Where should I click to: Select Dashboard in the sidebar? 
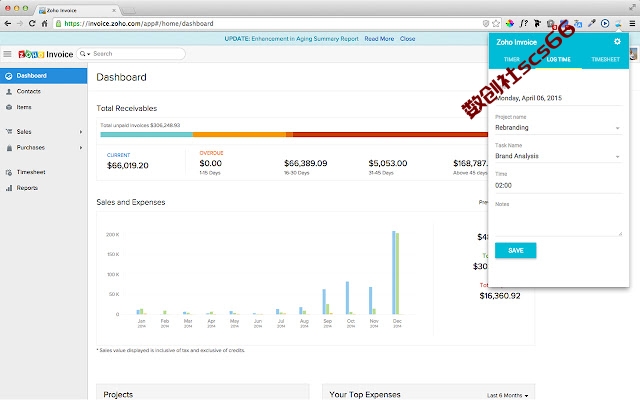tap(43, 76)
